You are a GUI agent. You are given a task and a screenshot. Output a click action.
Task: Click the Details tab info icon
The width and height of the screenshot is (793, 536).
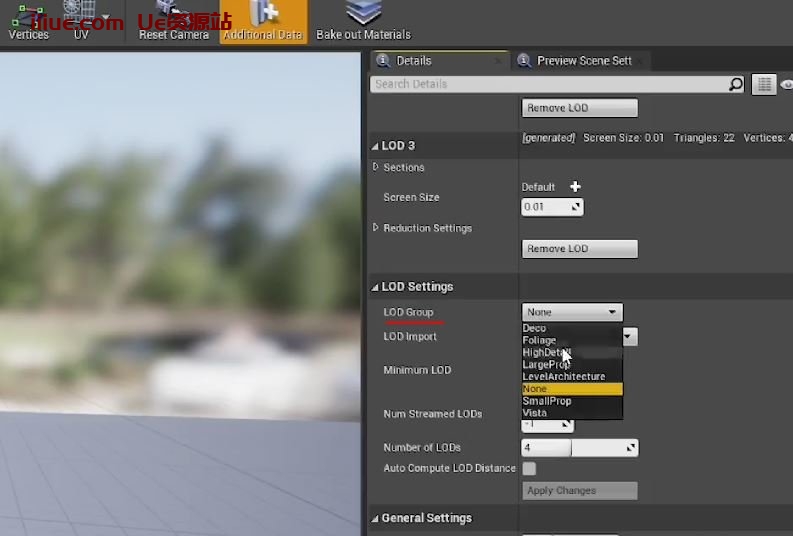[x=383, y=60]
